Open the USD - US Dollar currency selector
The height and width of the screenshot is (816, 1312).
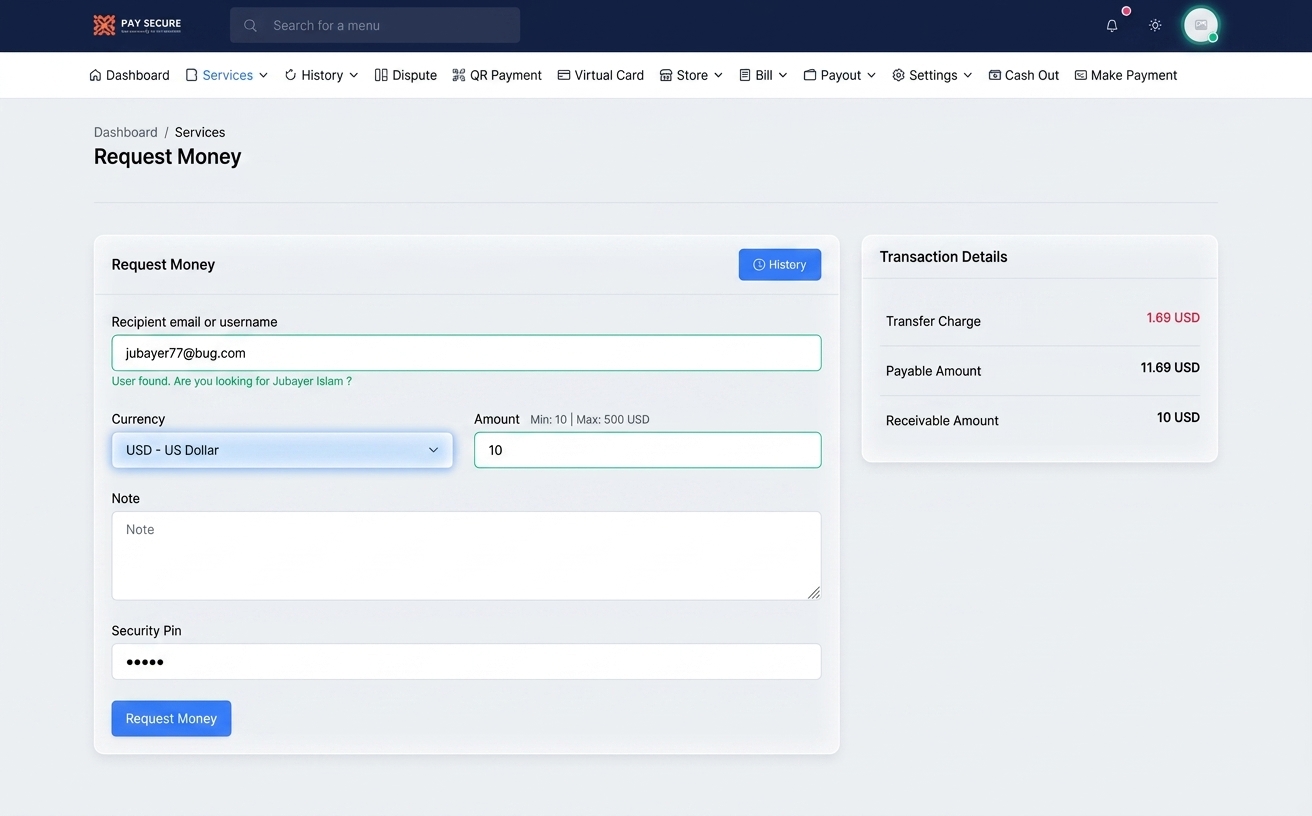pos(282,450)
